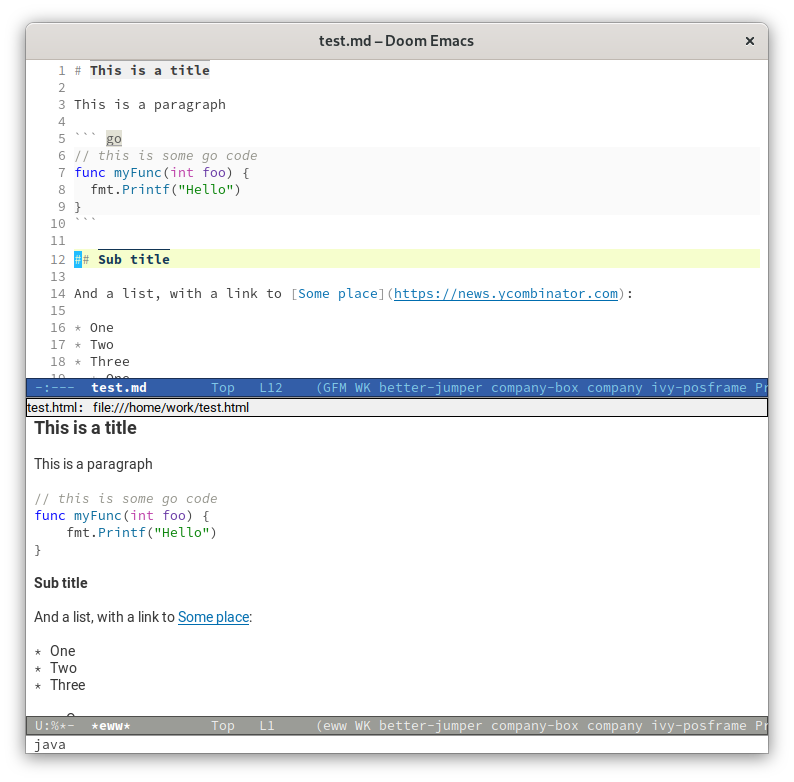Click the go comment in eww preview

(x=126, y=499)
